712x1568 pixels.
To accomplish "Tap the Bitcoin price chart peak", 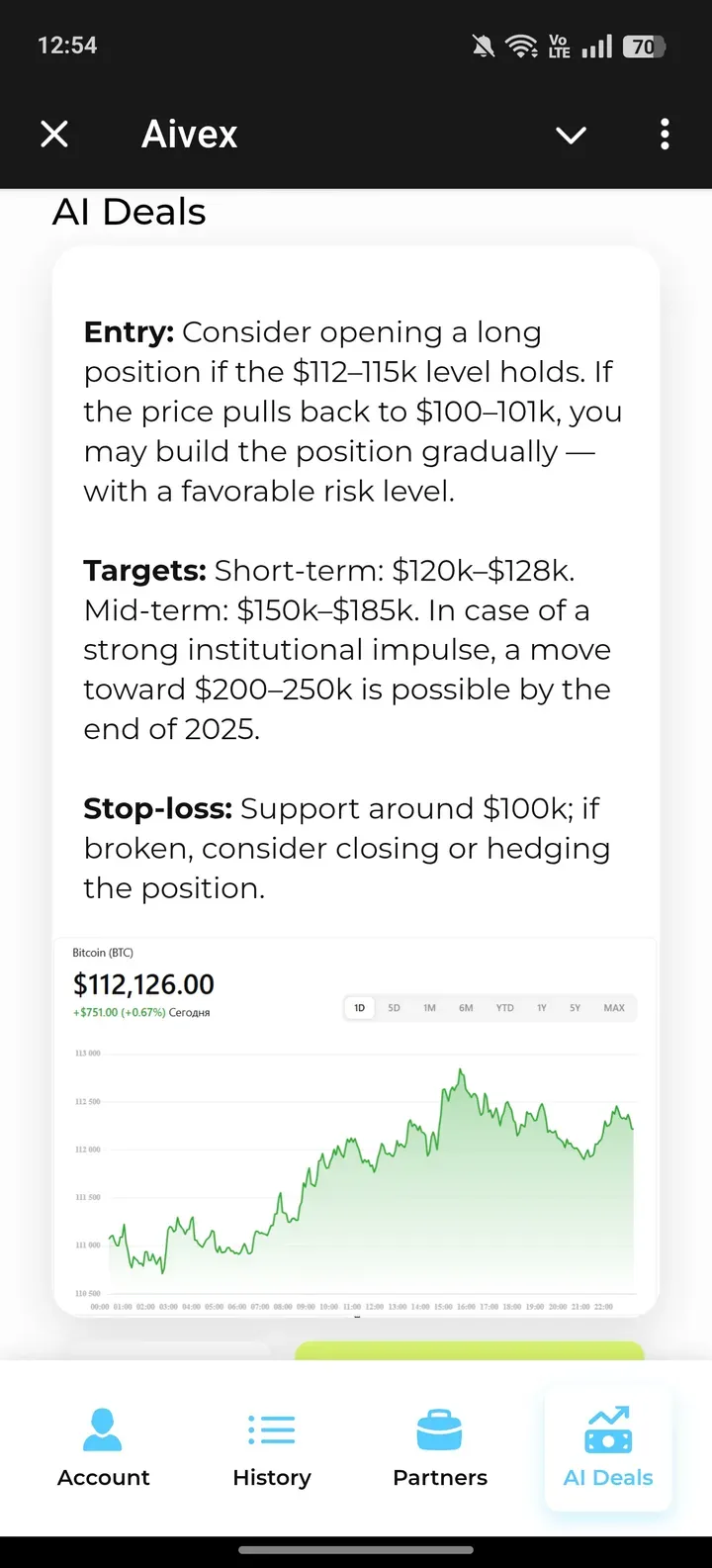I will (x=461, y=1071).
